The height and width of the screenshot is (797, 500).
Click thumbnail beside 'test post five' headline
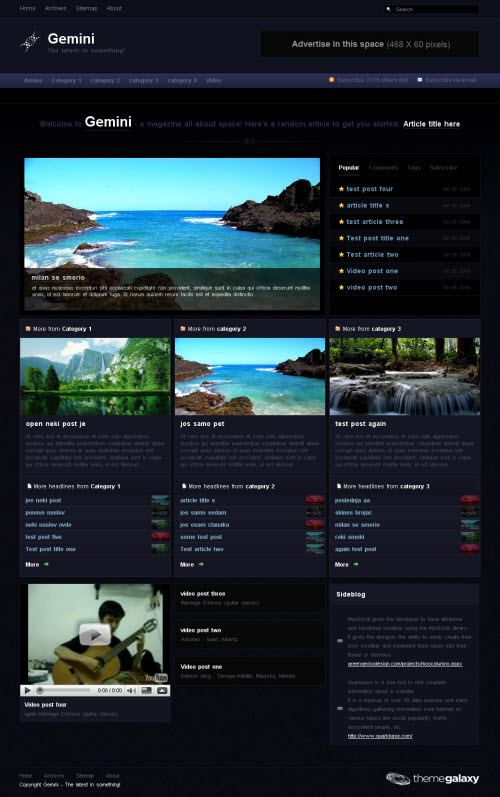[x=161, y=537]
